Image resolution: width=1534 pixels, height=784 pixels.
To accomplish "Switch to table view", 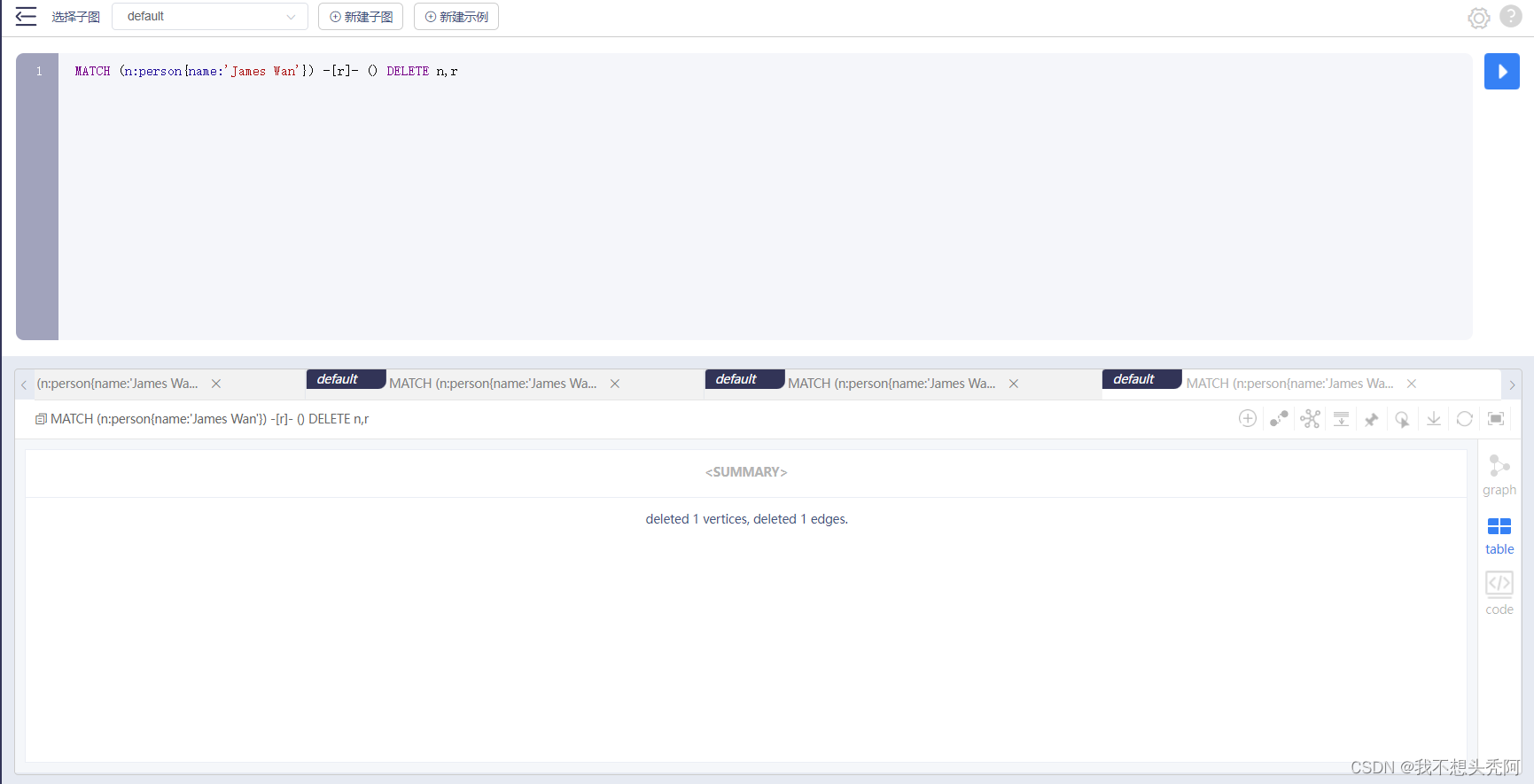I will pos(1499,536).
